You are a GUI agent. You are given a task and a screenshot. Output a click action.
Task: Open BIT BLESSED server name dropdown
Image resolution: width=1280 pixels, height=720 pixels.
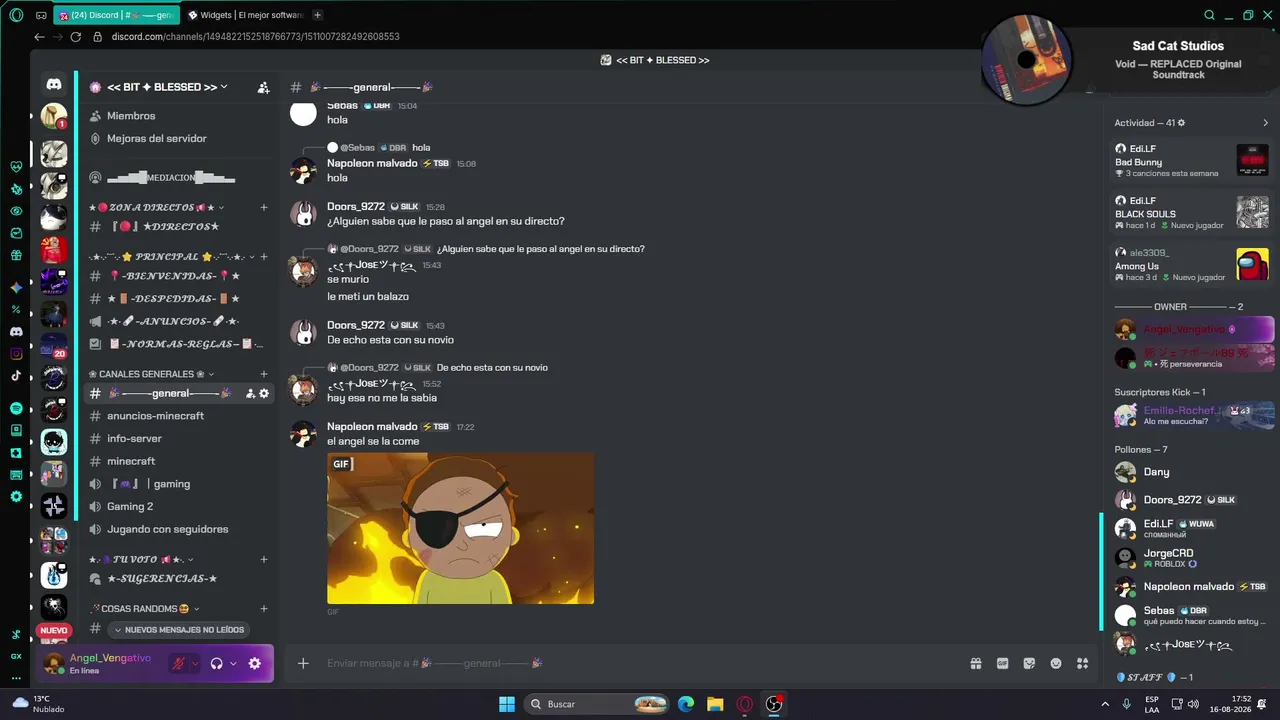167,87
